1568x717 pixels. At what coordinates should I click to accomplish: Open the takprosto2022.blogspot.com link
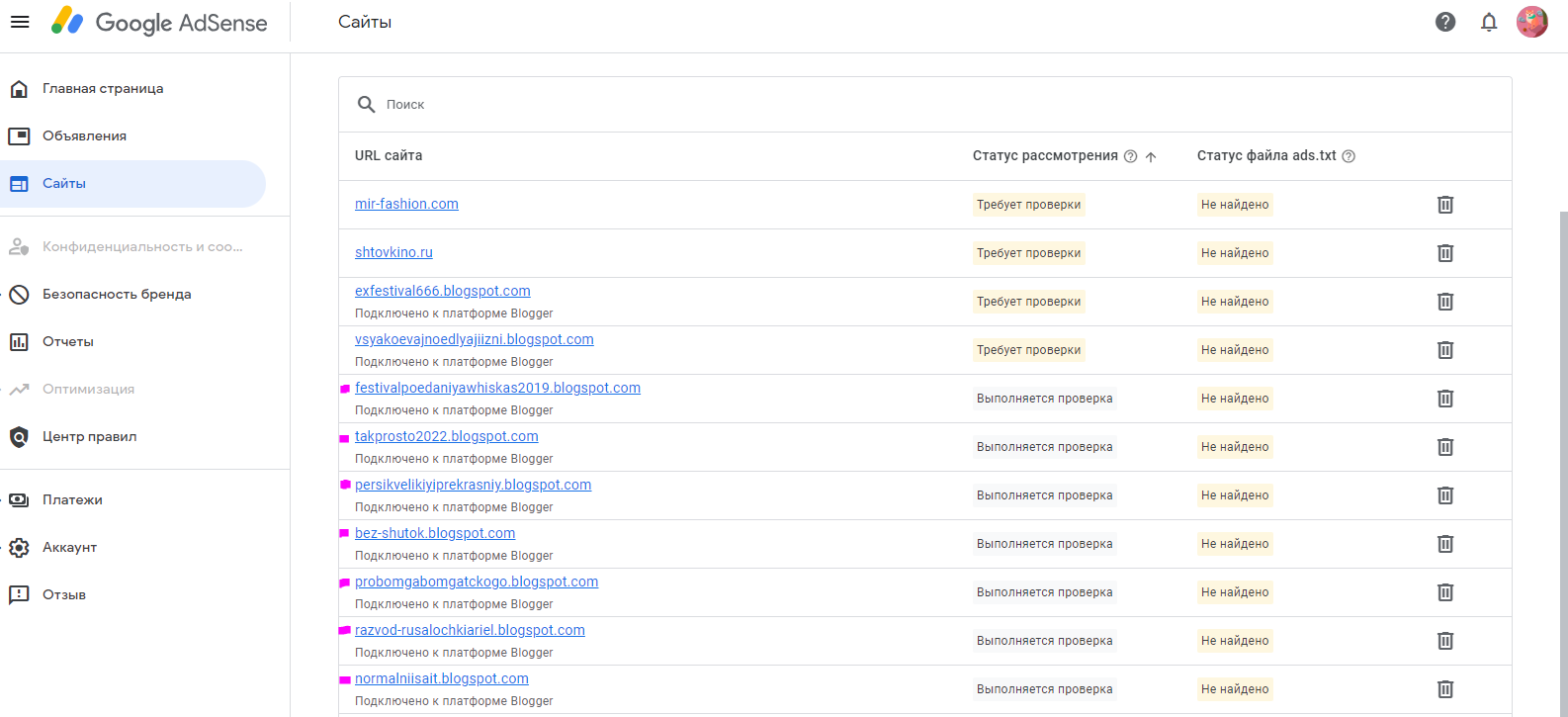point(447,436)
